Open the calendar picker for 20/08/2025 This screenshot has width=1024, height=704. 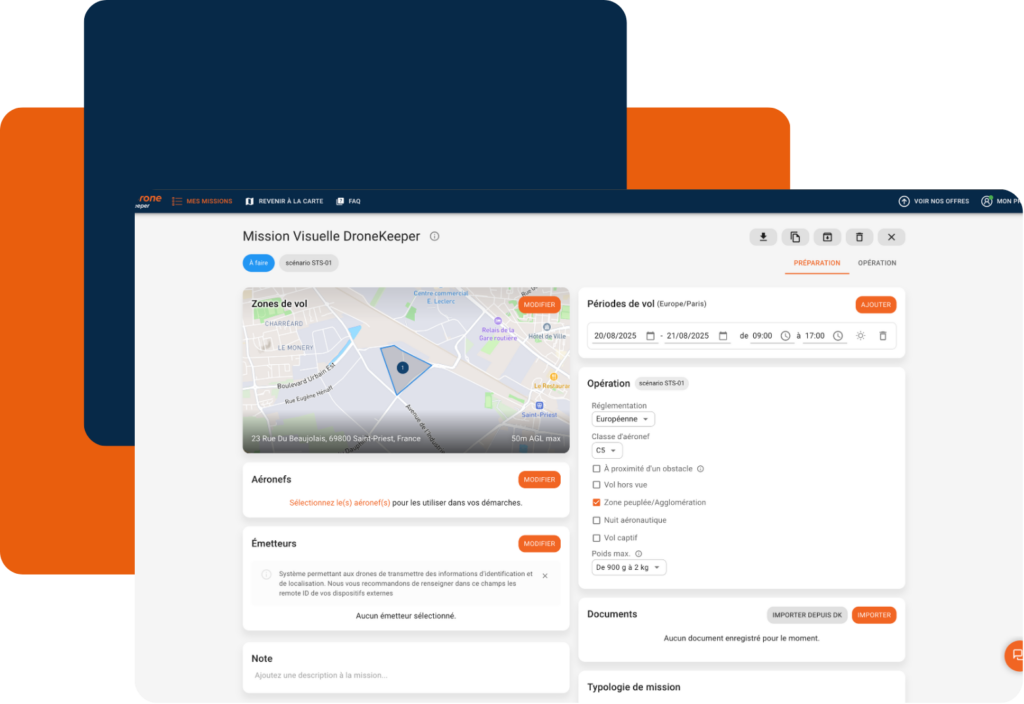(x=650, y=336)
